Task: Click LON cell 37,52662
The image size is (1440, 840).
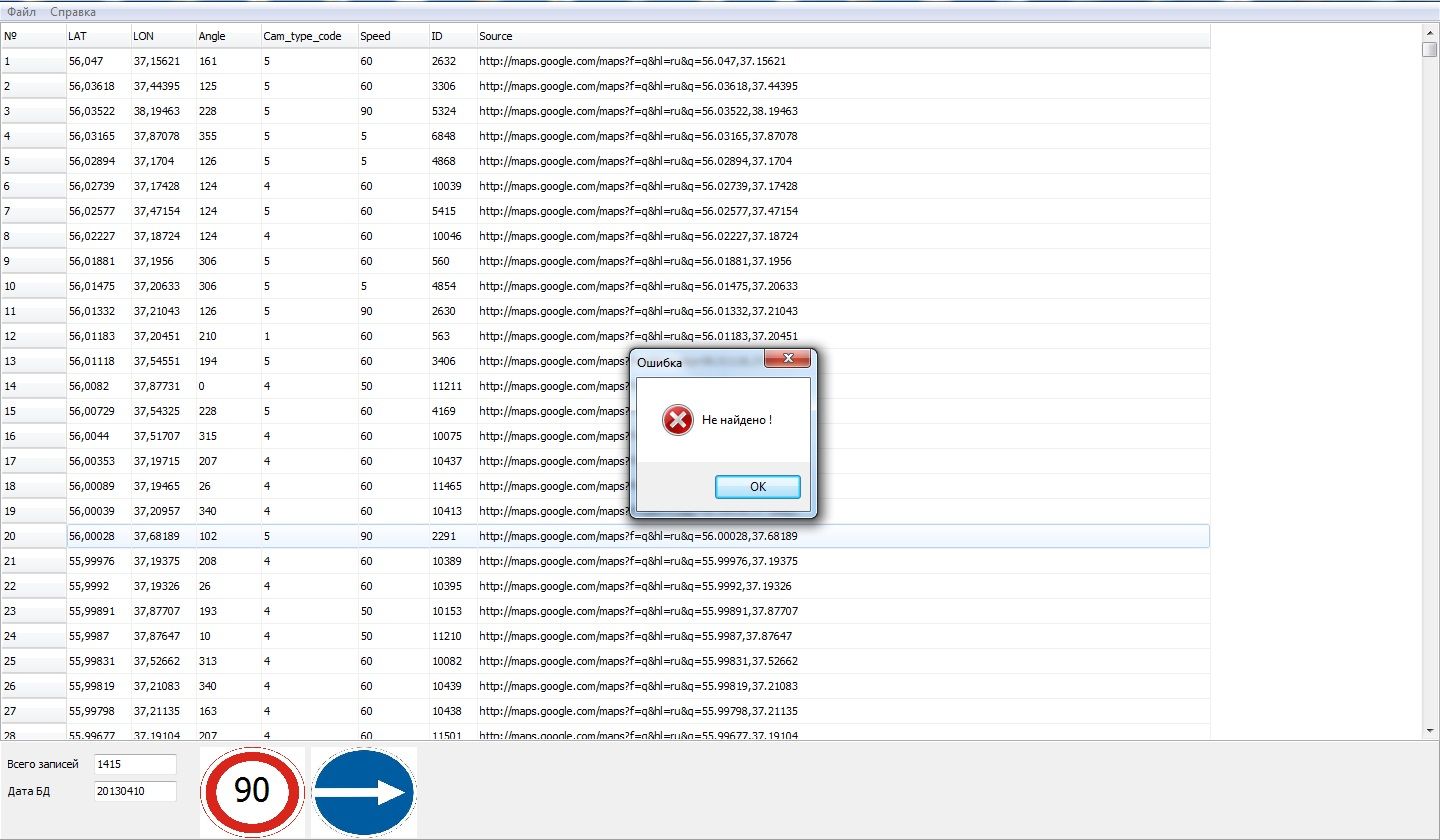Action: pos(162,661)
